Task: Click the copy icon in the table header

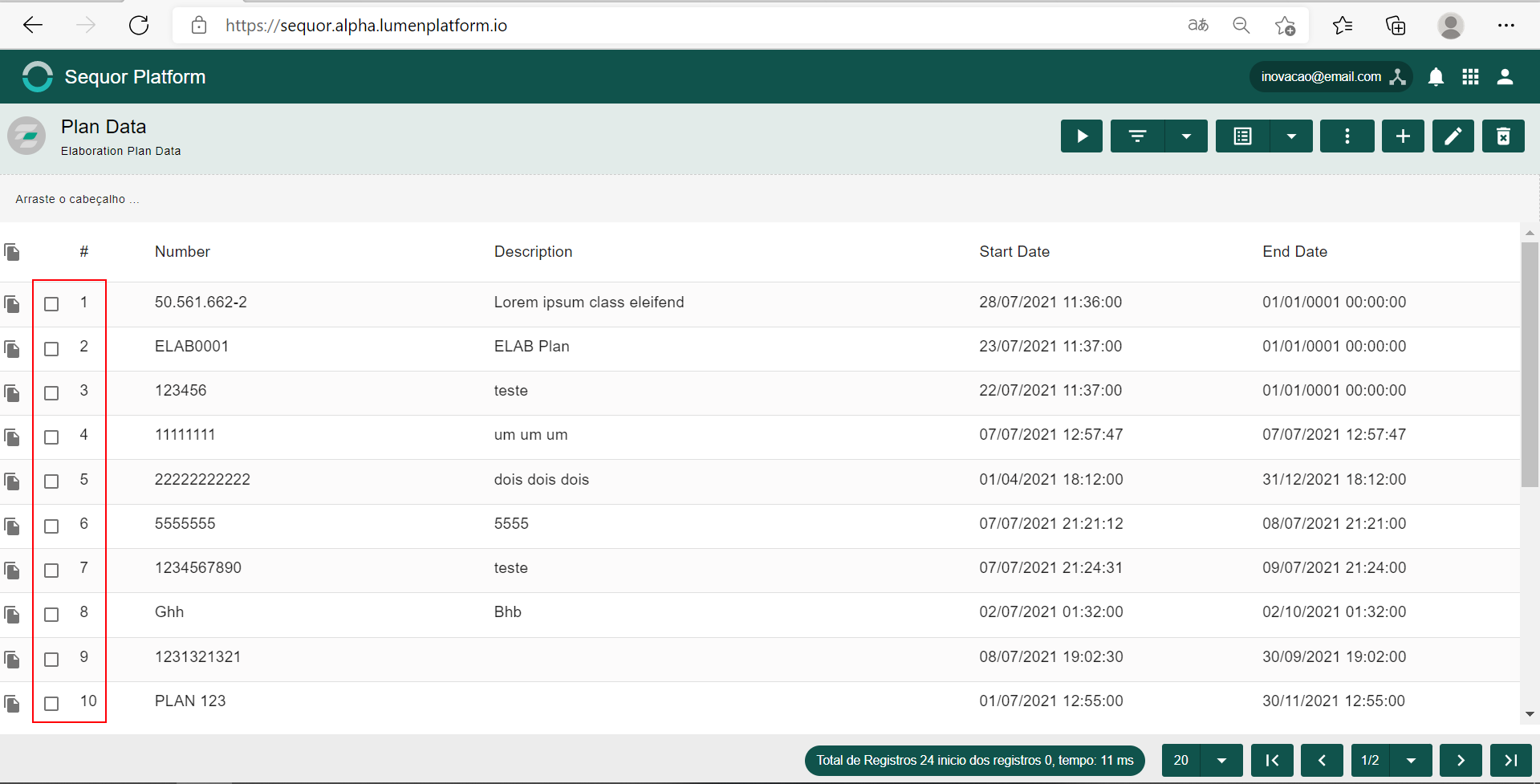Action: [12, 253]
